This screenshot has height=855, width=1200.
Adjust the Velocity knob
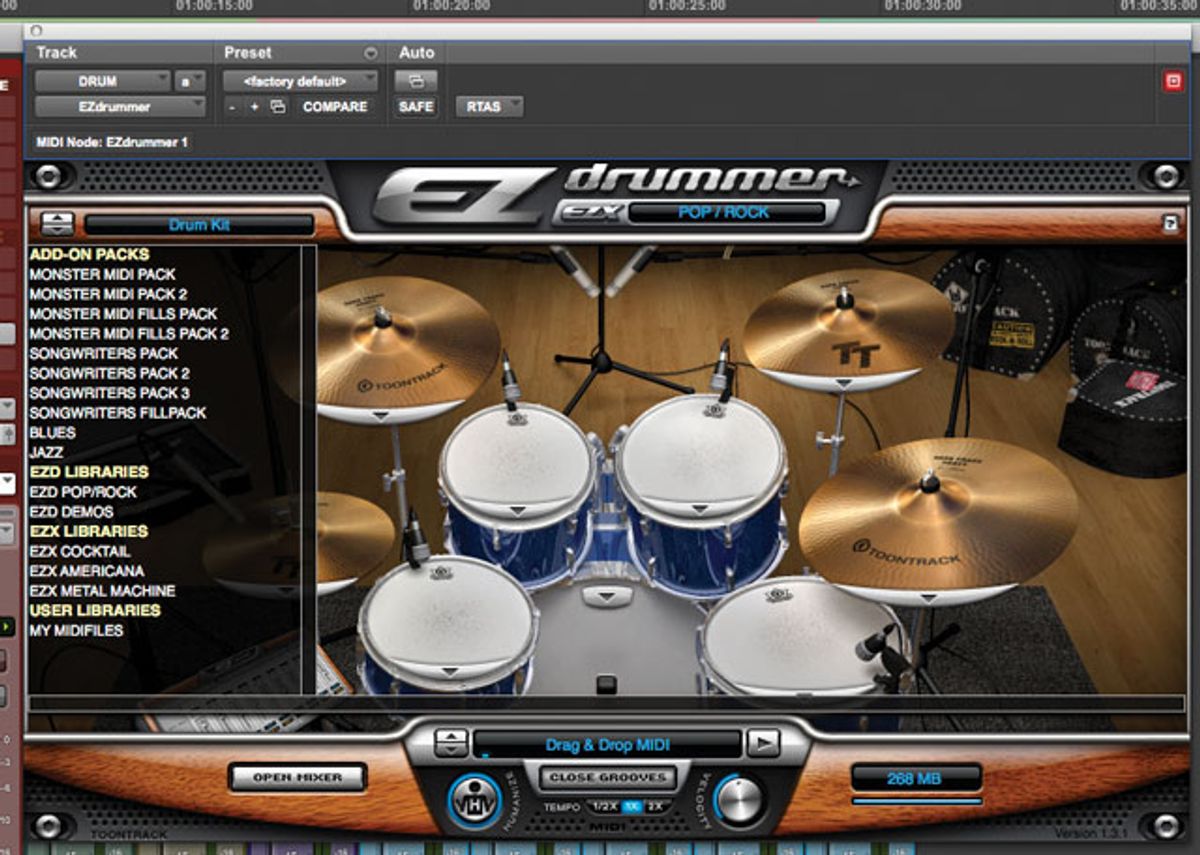(x=740, y=800)
